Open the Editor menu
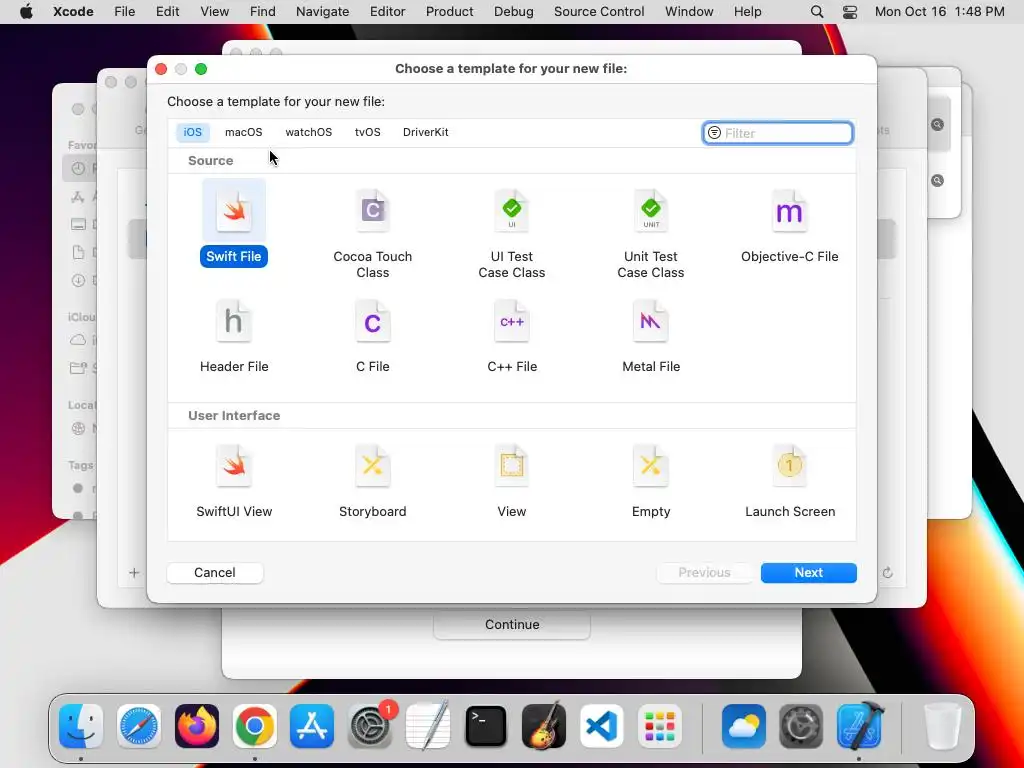 pos(387,12)
